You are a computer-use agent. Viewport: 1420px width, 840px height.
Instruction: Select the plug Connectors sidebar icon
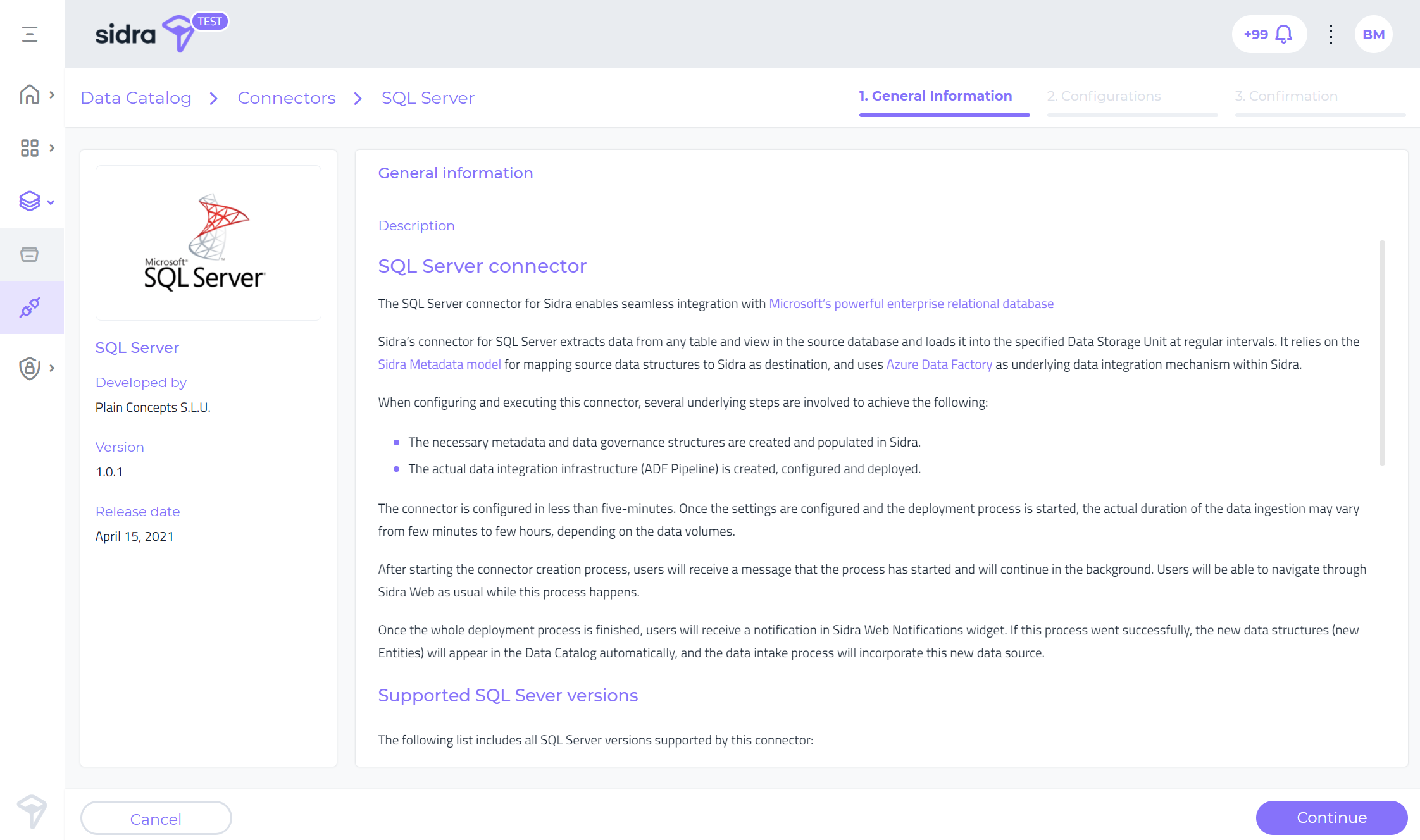click(30, 307)
